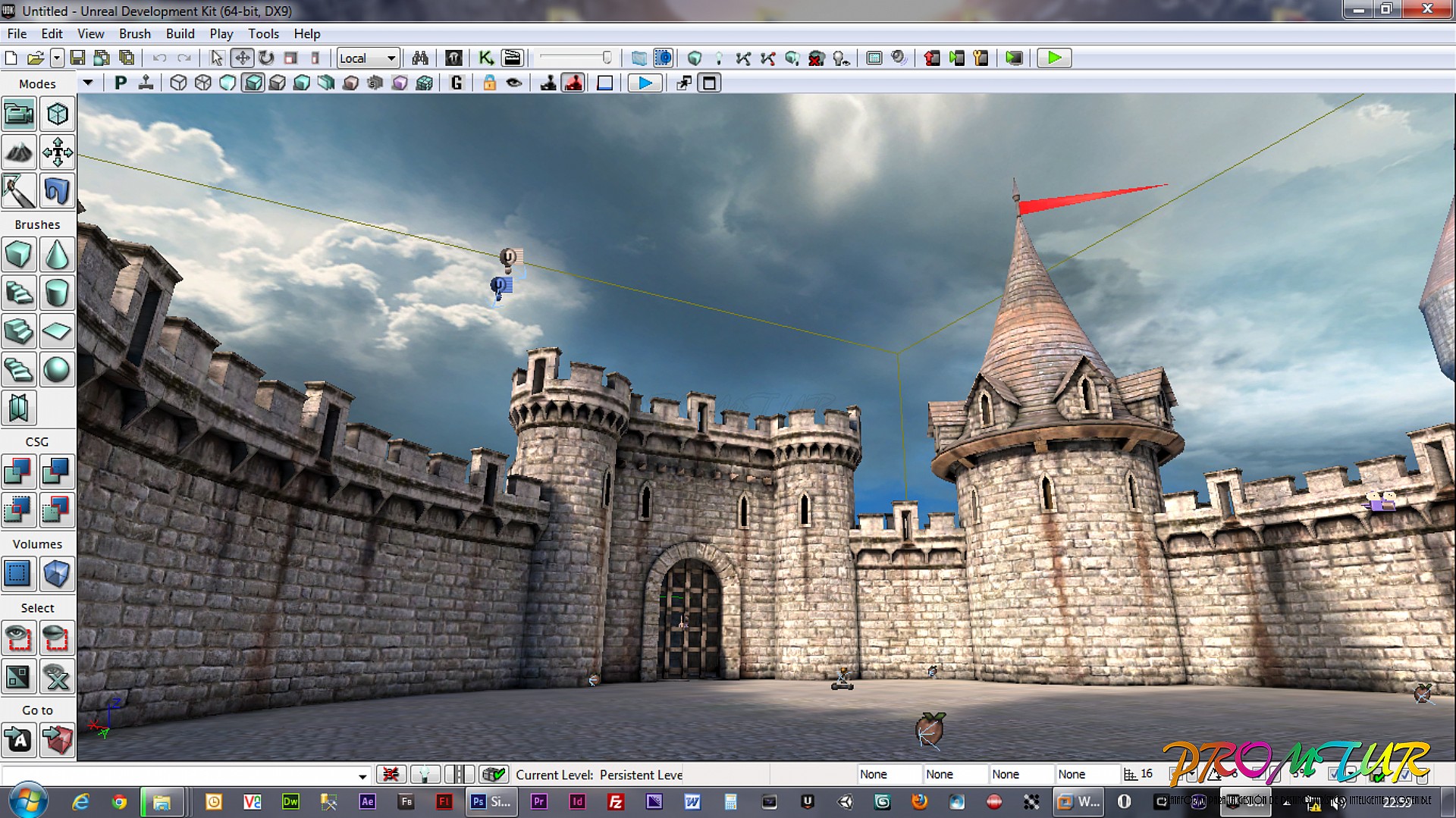Open the Unreal Kismet editor
Screen dimensions: 1456x818
pos(486,58)
